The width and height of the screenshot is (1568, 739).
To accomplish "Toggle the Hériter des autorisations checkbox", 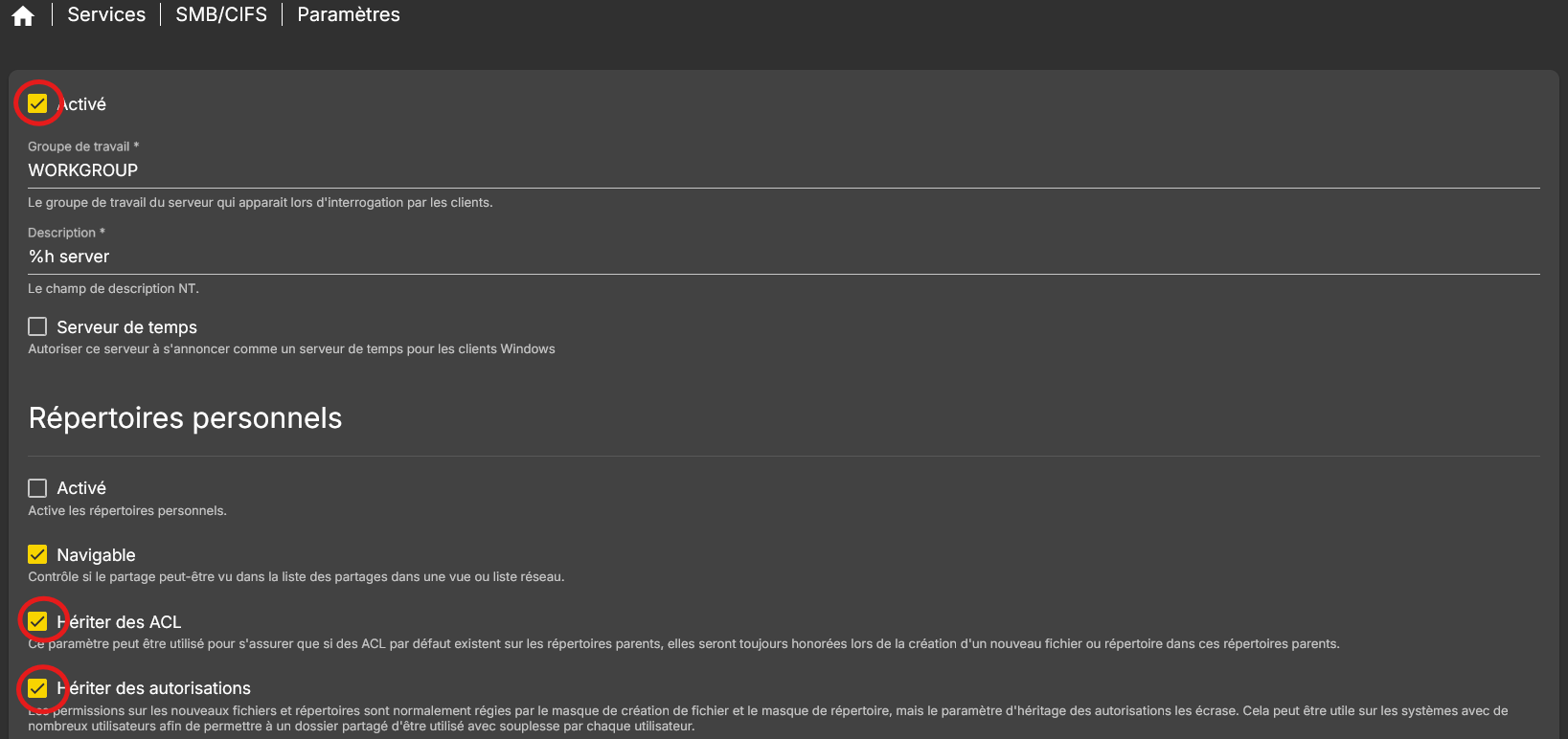I will [37, 687].
